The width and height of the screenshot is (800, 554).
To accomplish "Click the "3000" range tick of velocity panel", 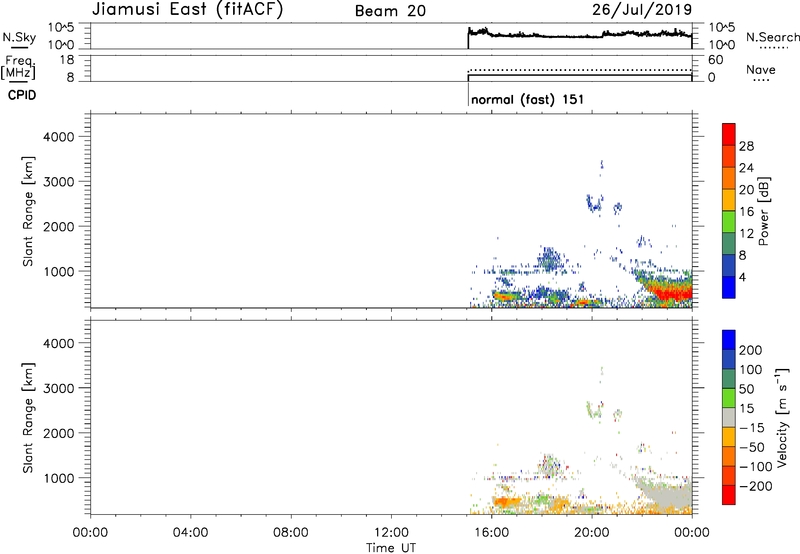I will (x=59, y=388).
